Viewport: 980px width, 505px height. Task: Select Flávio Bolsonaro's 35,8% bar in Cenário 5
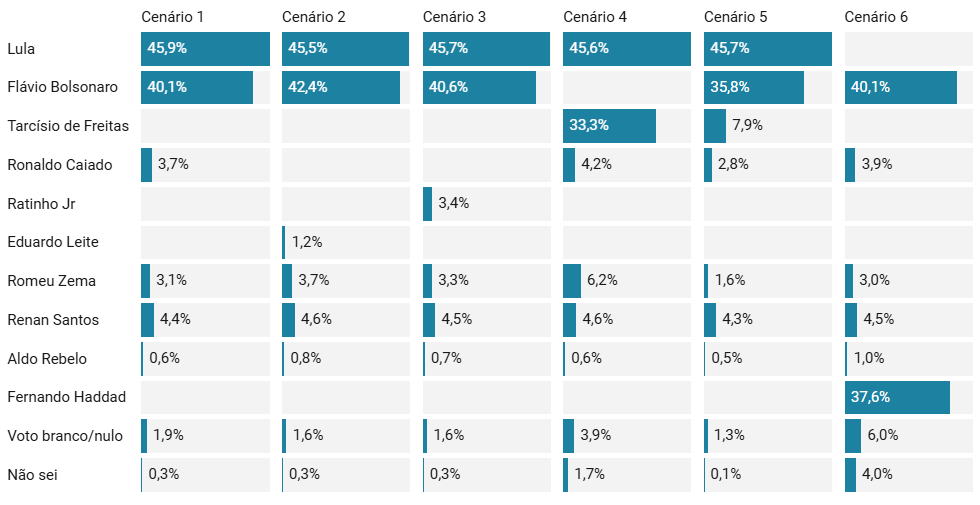pyautogui.click(x=753, y=87)
